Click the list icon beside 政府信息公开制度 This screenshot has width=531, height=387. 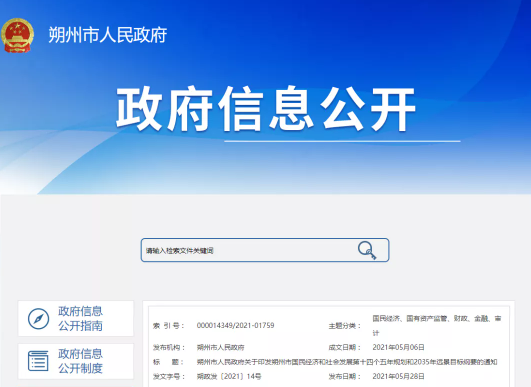[x=38, y=361]
